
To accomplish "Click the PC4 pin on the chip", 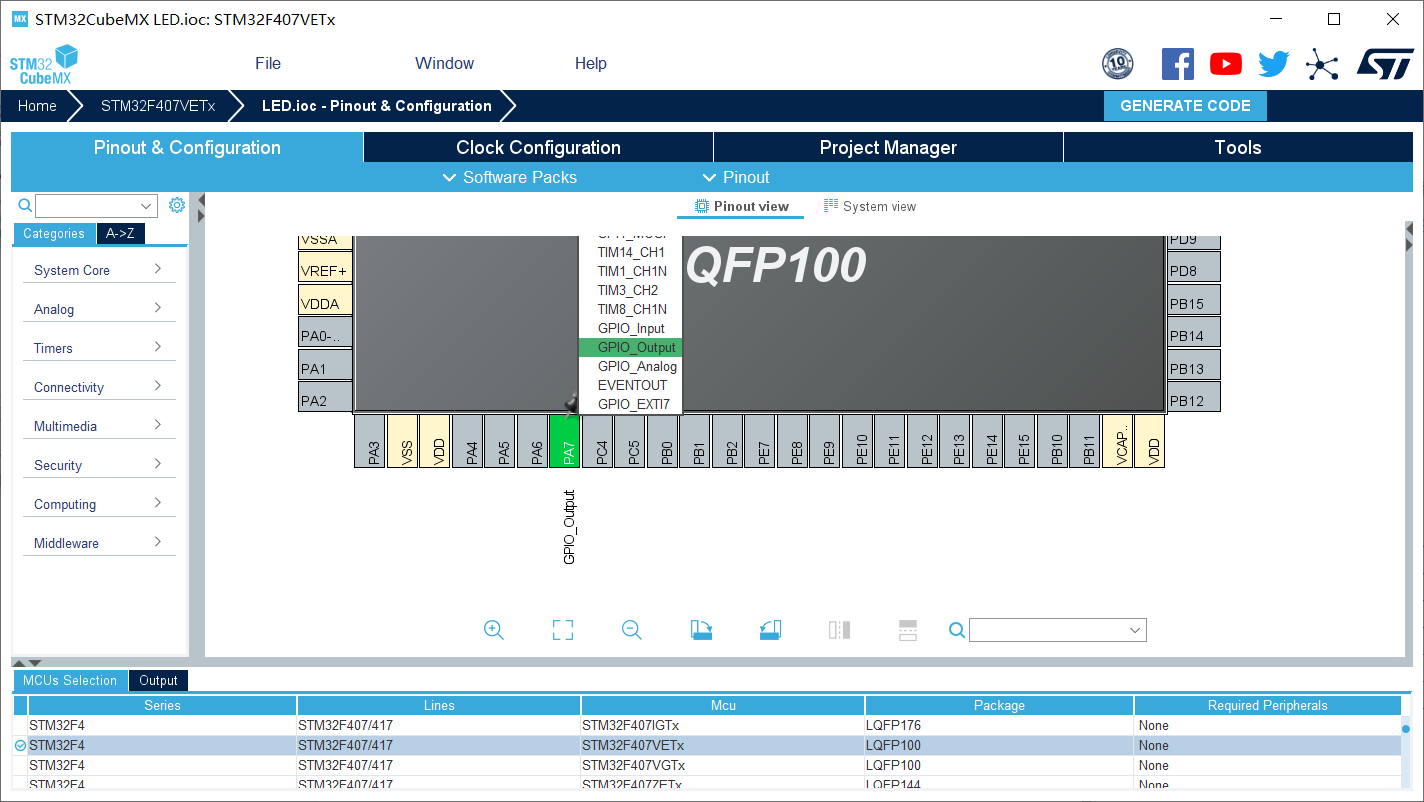I will [599, 441].
